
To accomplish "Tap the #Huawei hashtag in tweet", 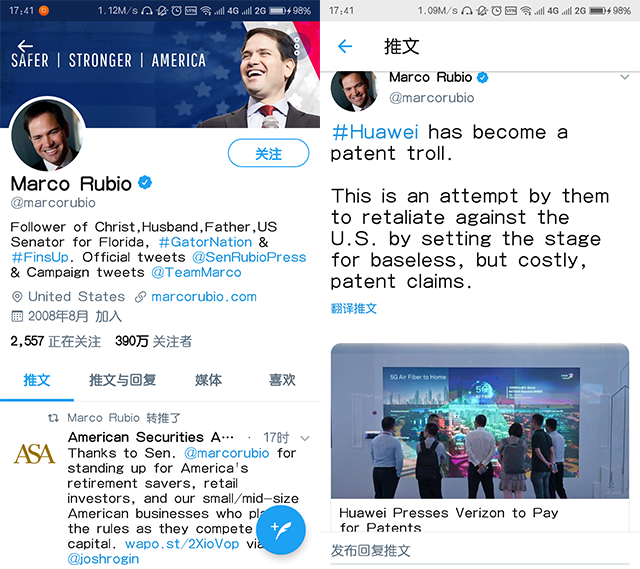I will (375, 132).
